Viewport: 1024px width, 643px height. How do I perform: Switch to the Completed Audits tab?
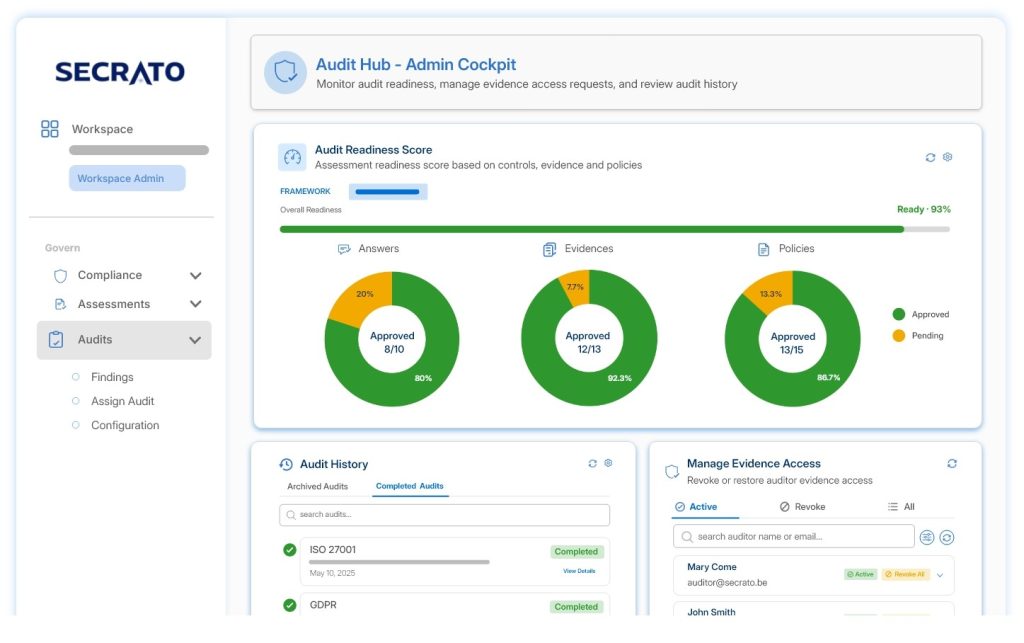pyautogui.click(x=409, y=486)
